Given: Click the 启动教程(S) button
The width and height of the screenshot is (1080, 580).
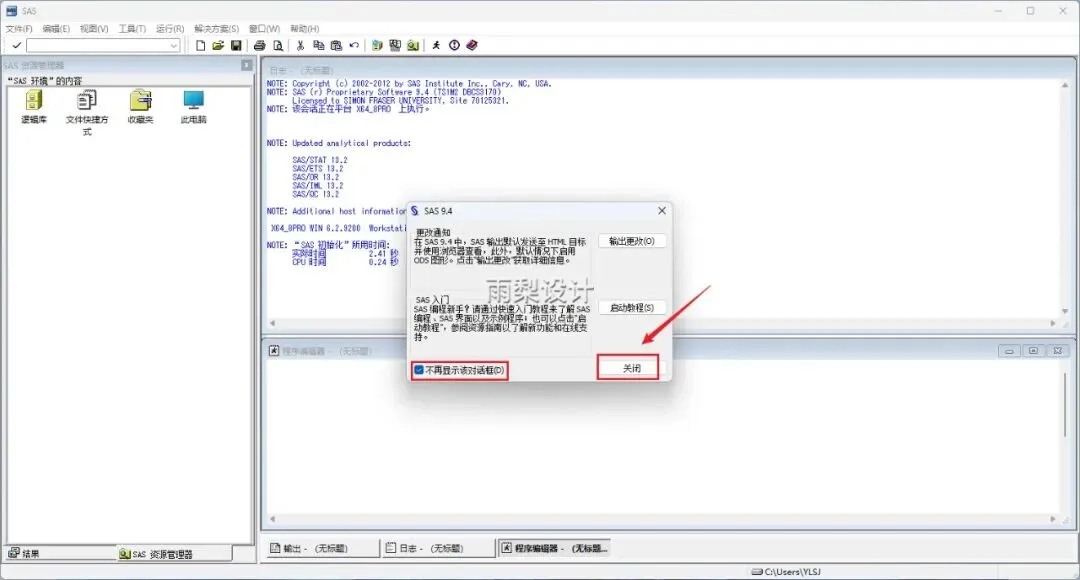Looking at the screenshot, I should pos(632,307).
